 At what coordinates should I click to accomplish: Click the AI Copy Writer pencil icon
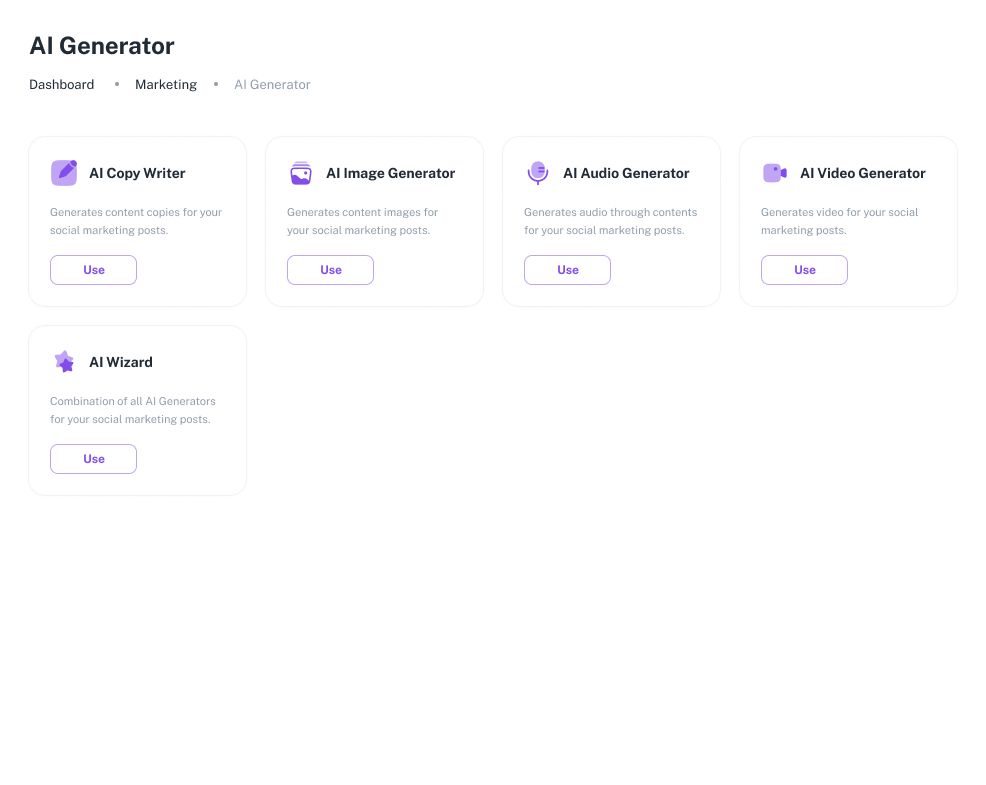(x=64, y=173)
